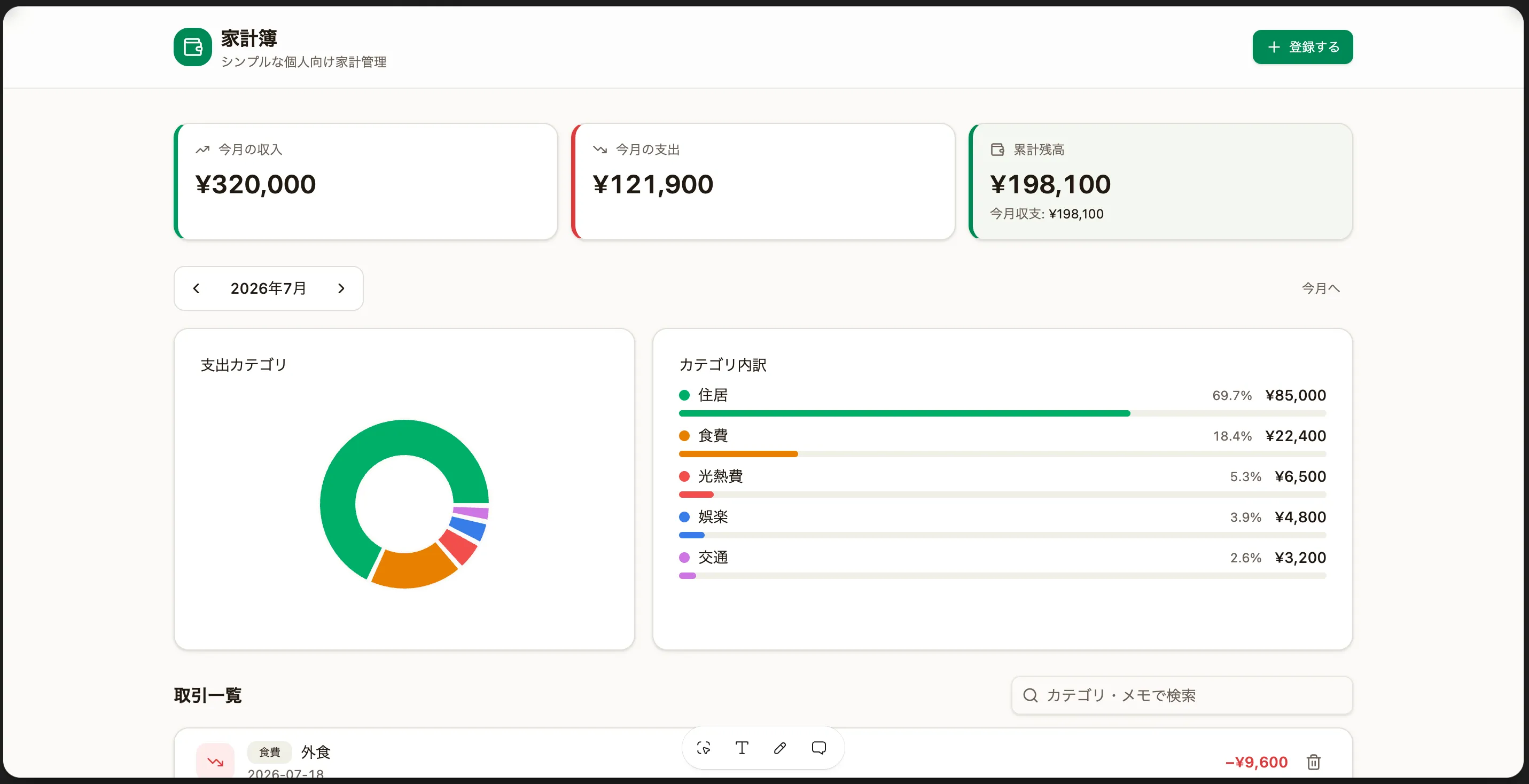This screenshot has height=784, width=1529.
Task: Click the expense arrow icon on 外食 row
Action: pos(215,762)
